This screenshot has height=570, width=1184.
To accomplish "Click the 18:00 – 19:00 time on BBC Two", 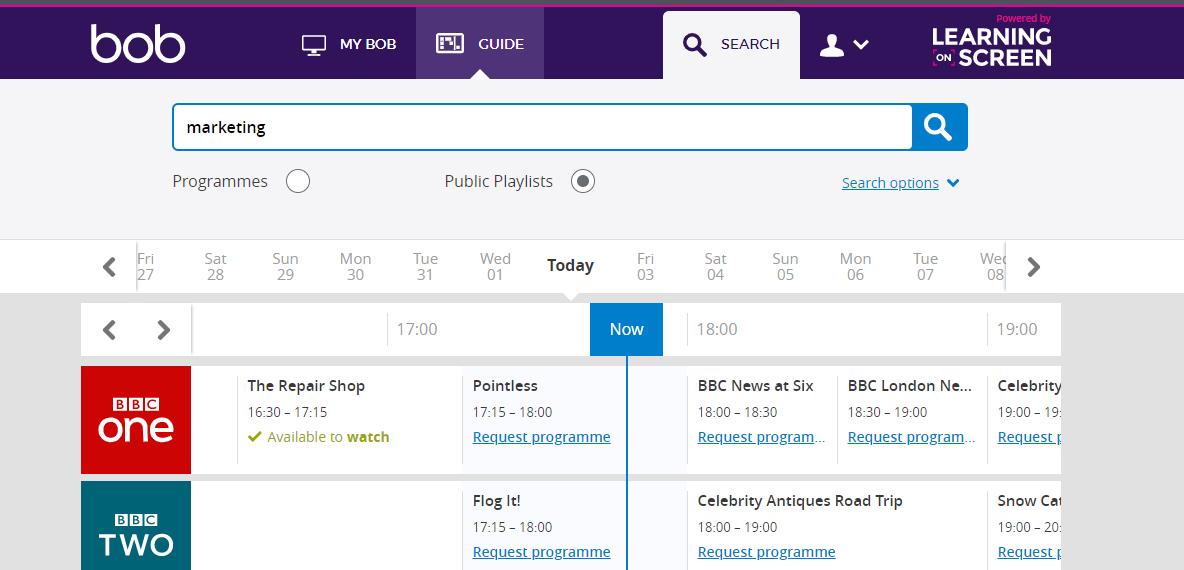I will coord(737,527).
